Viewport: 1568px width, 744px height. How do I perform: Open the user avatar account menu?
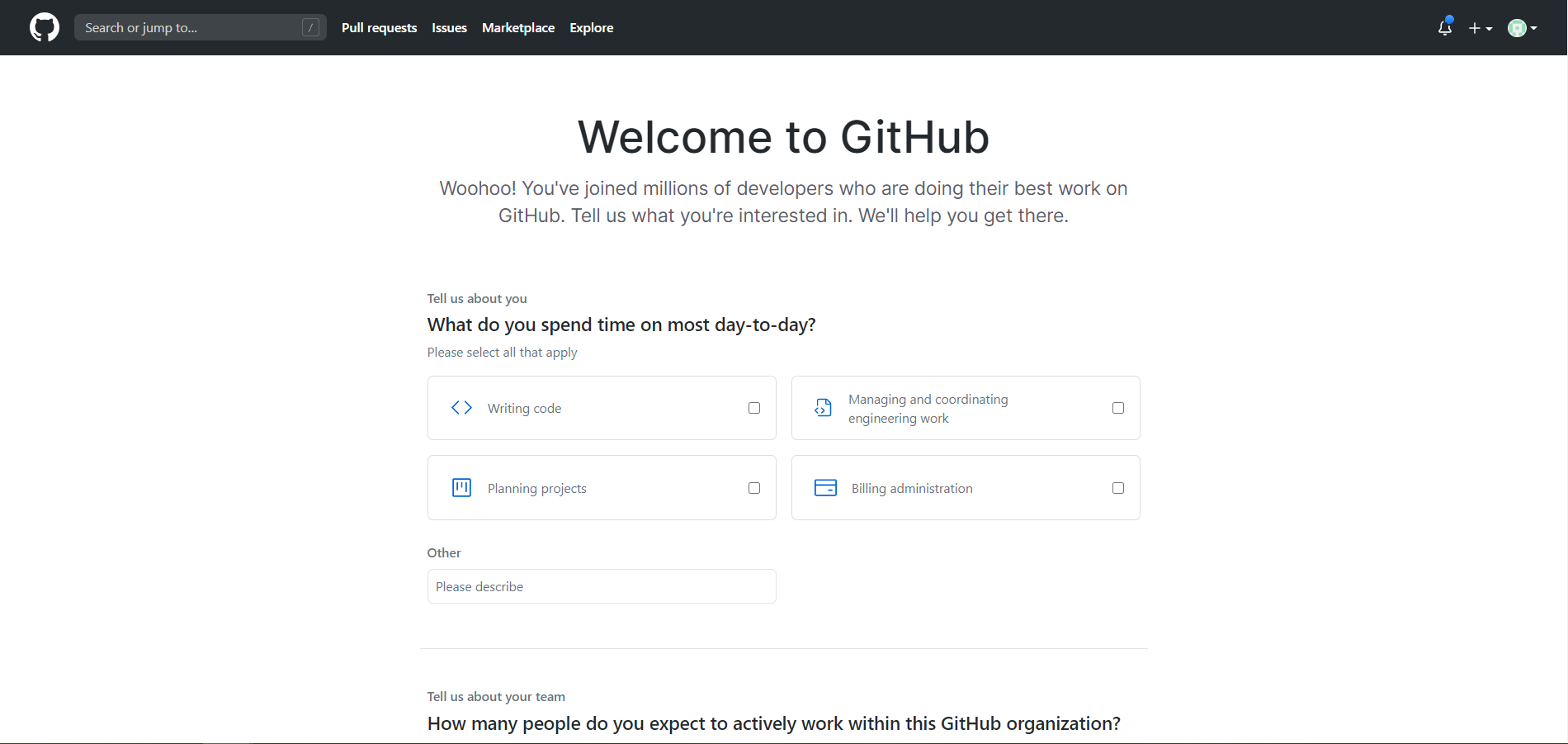click(x=1523, y=28)
